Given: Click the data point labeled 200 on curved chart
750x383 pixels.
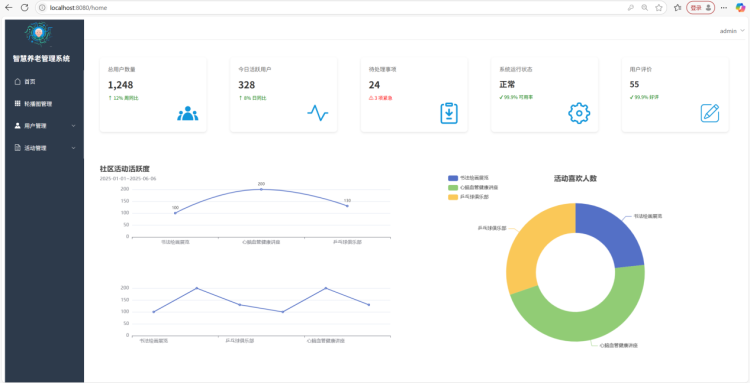Looking at the screenshot, I should (x=261, y=189).
